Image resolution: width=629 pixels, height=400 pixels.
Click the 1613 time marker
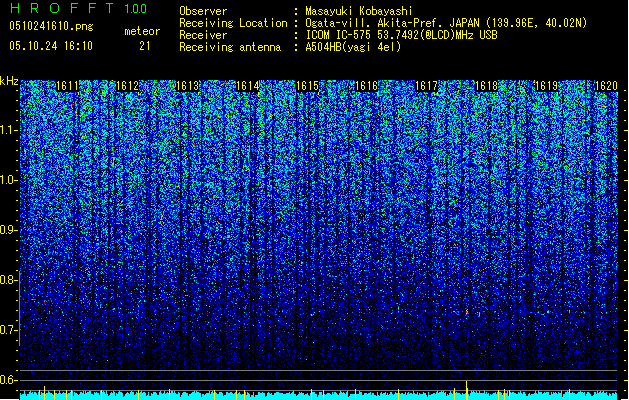(x=187, y=86)
